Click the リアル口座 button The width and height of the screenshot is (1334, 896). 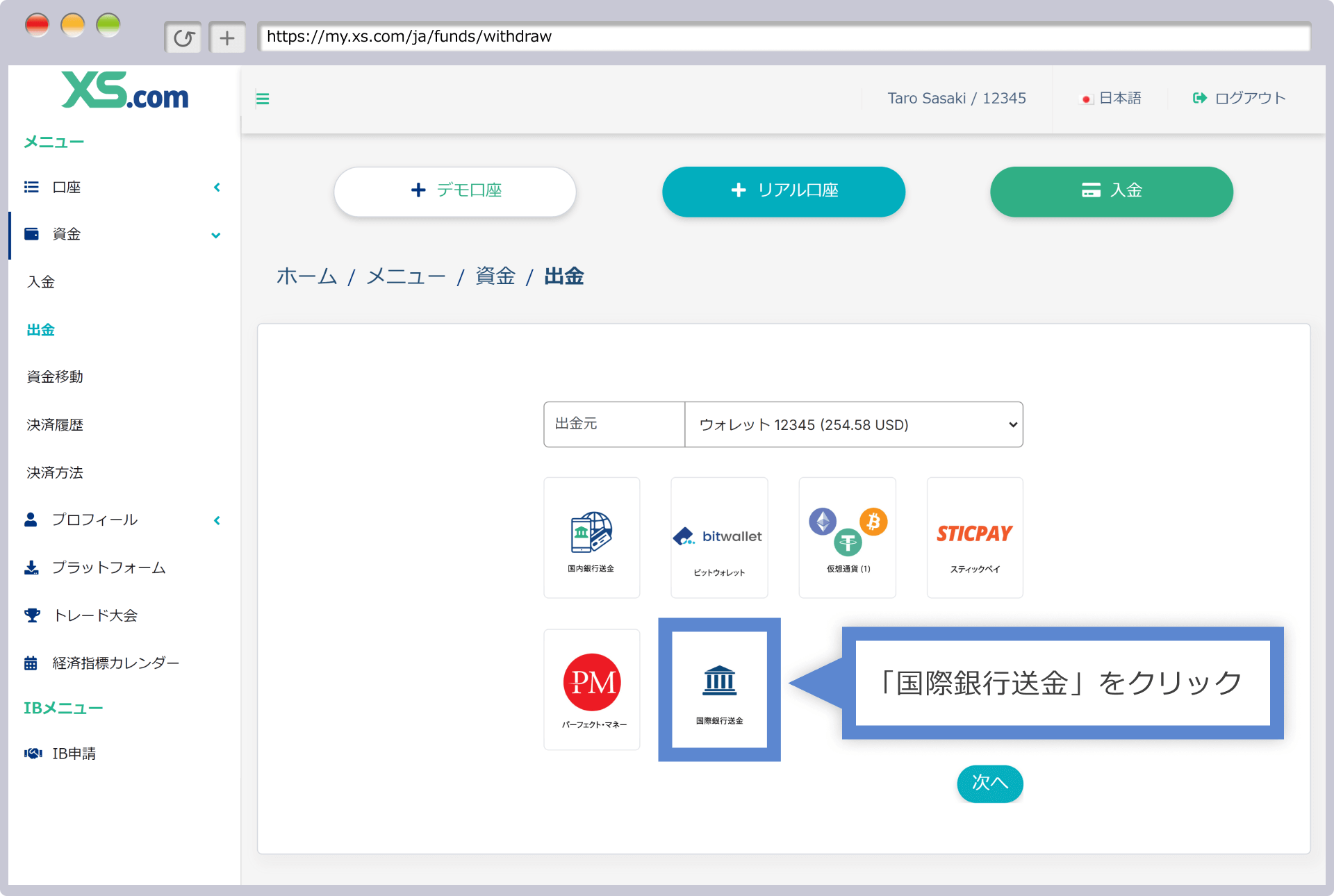(784, 191)
